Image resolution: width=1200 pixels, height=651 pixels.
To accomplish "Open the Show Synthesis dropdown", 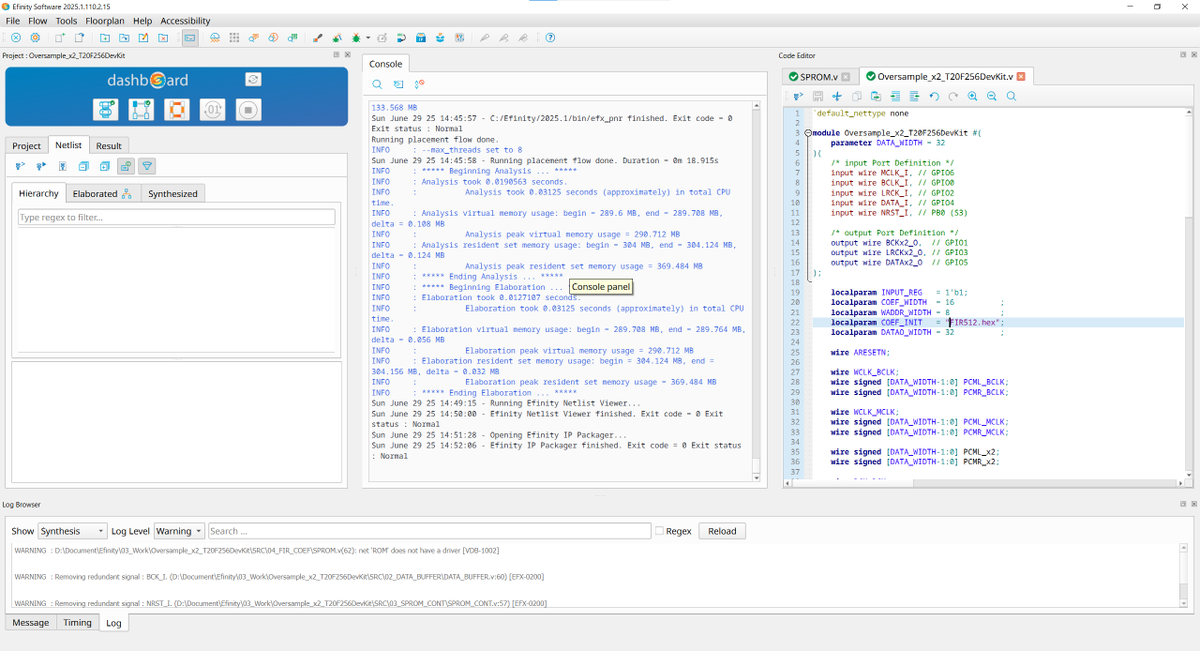I will click(72, 531).
